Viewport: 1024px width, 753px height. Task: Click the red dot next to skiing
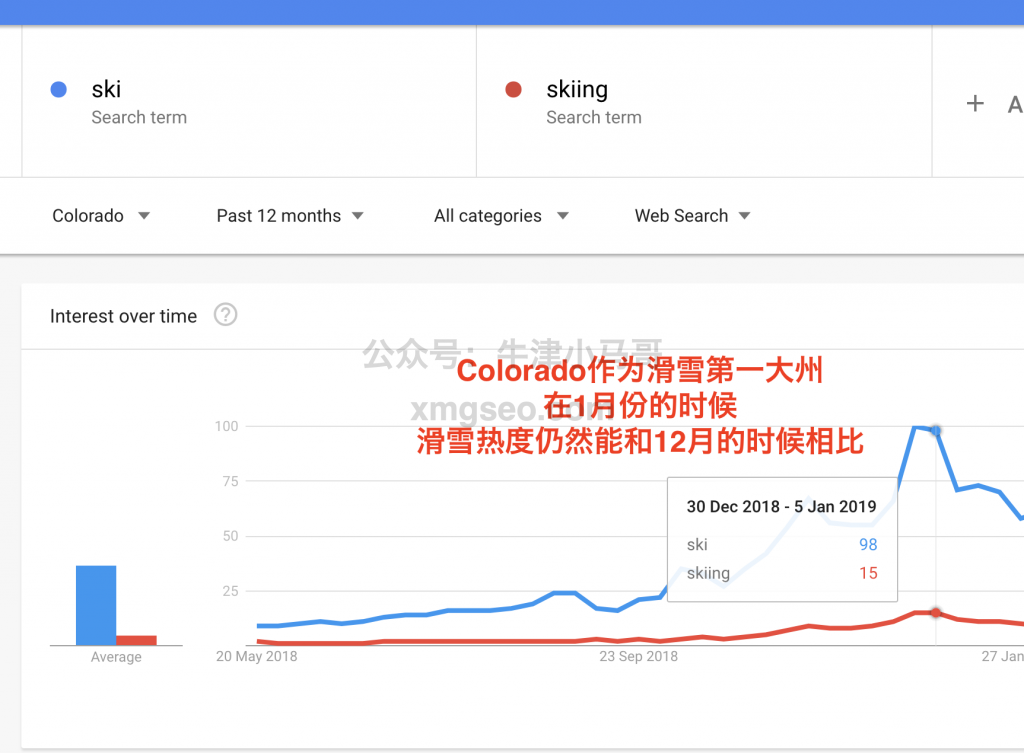pyautogui.click(x=514, y=90)
